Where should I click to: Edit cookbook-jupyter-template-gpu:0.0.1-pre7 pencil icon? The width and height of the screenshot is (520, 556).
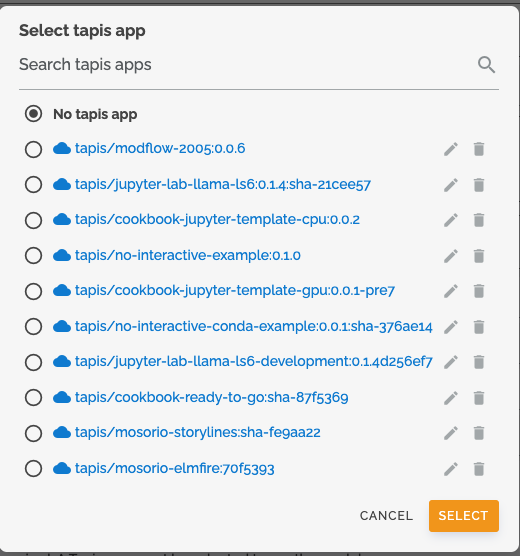tap(451, 291)
